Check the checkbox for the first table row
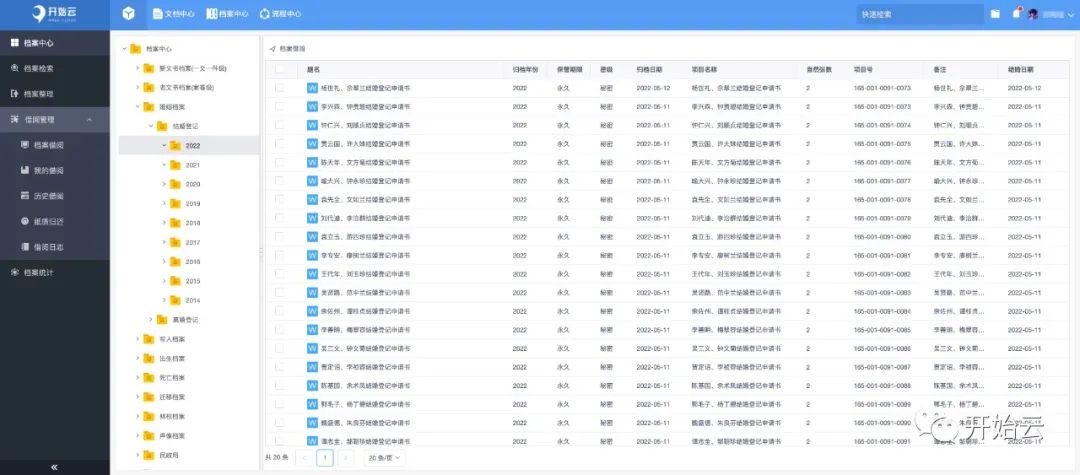 [x=280, y=88]
